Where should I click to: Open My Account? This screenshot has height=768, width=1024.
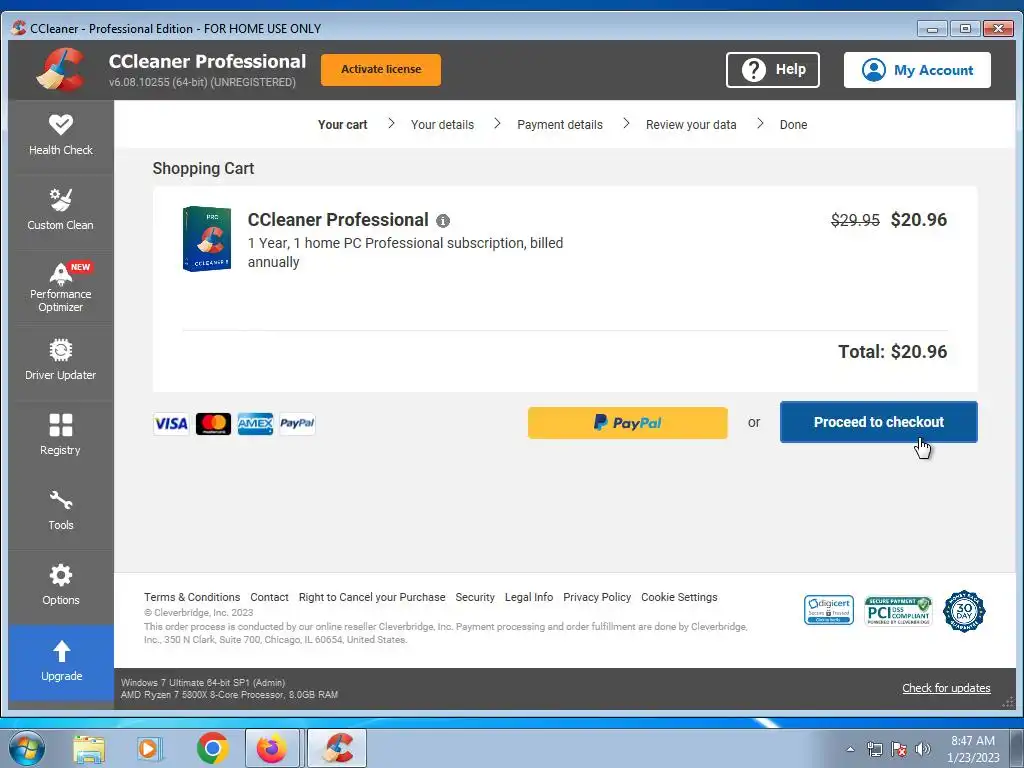[917, 70]
